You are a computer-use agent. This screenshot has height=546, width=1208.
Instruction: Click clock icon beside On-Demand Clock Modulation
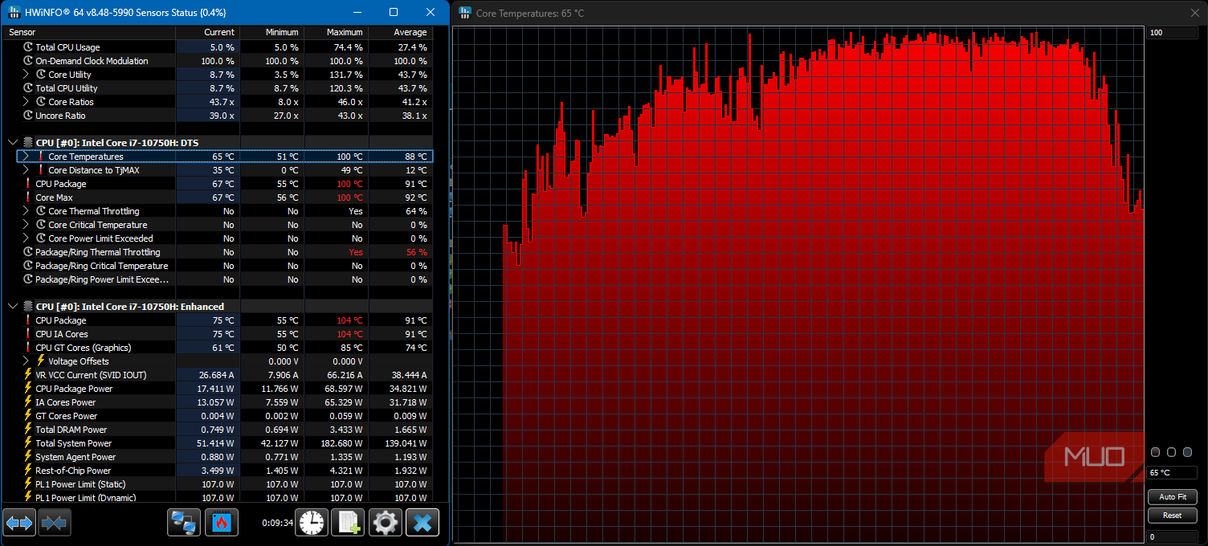27,61
